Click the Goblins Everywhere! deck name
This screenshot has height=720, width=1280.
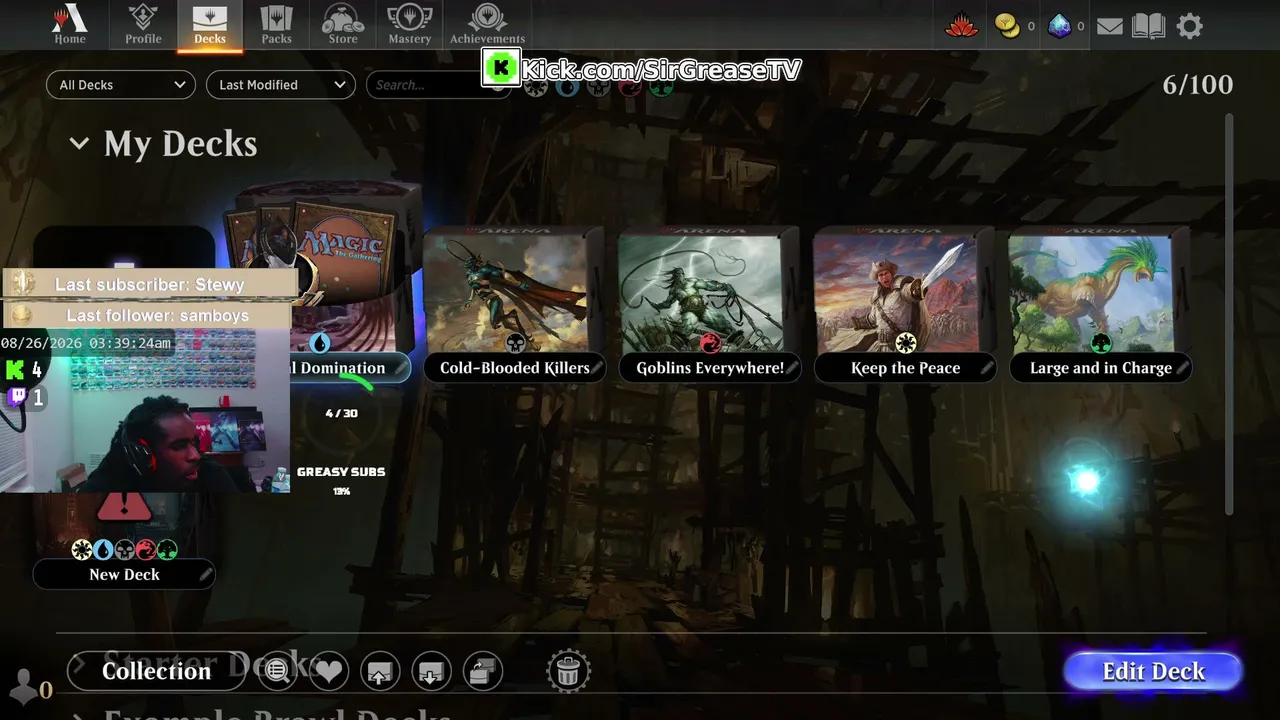[x=710, y=368]
